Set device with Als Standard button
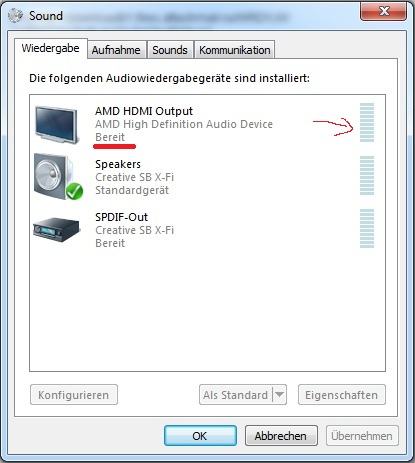This screenshot has width=415, height=463. point(236,395)
